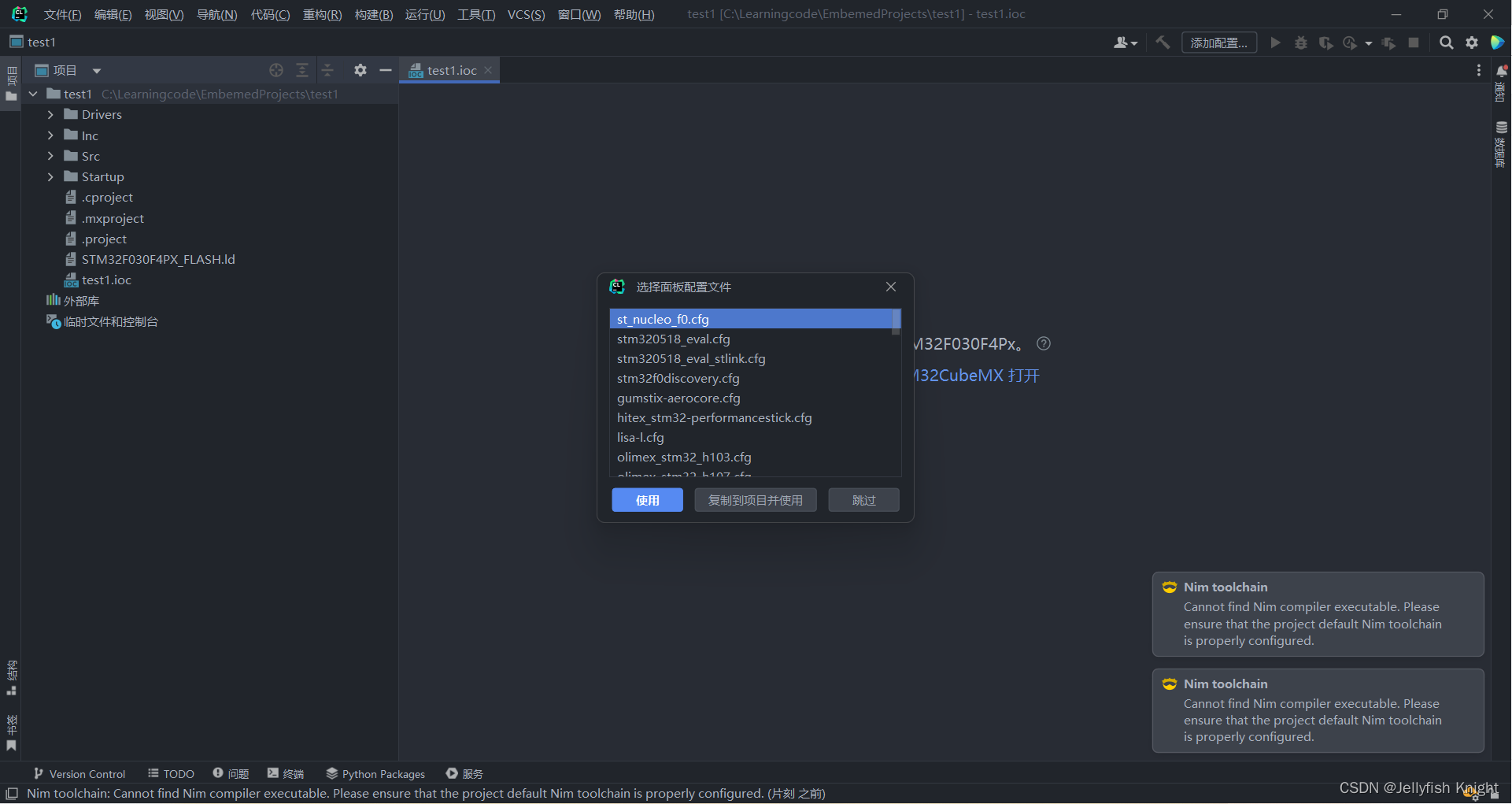Select stm32f0discovery.cfg from the list
The height and width of the screenshot is (804, 1512).
tap(678, 378)
